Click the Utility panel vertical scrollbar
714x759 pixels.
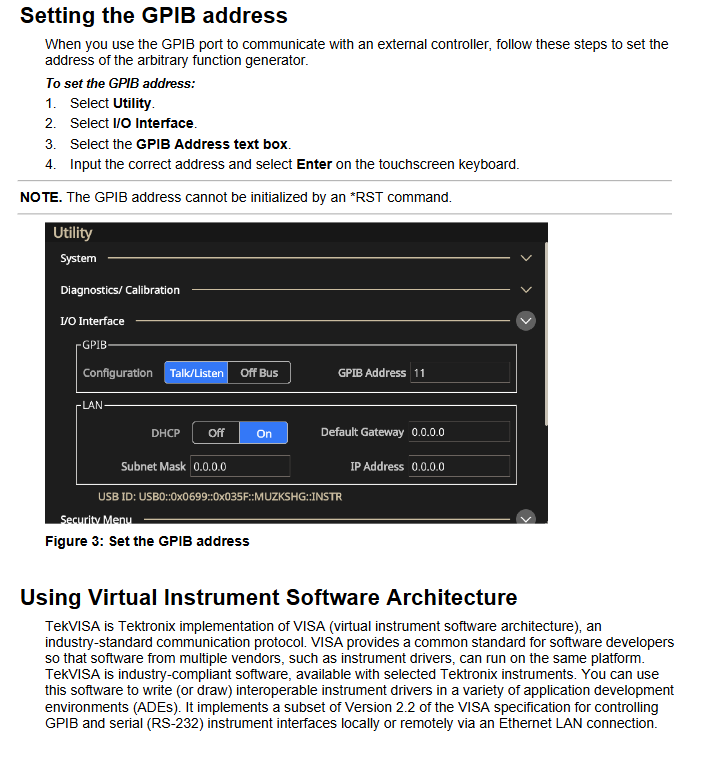[x=546, y=330]
